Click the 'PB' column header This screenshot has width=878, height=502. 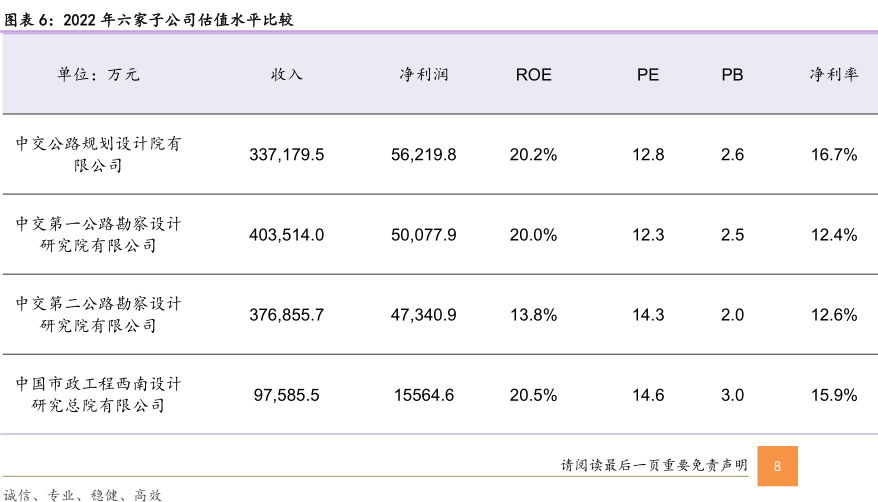(732, 75)
